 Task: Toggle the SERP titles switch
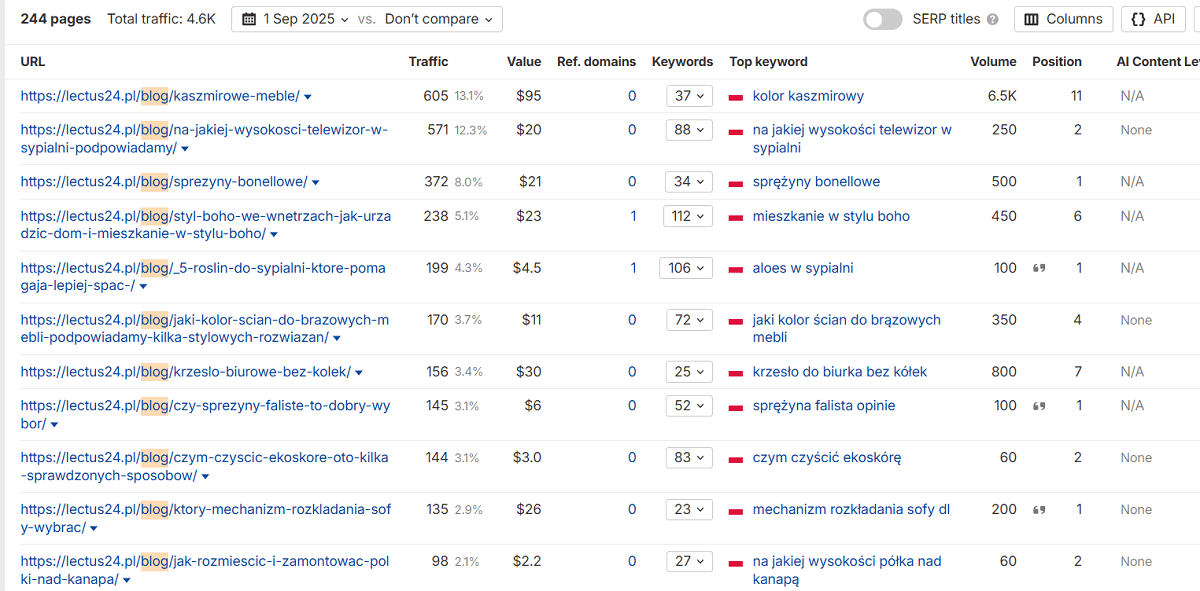point(883,19)
